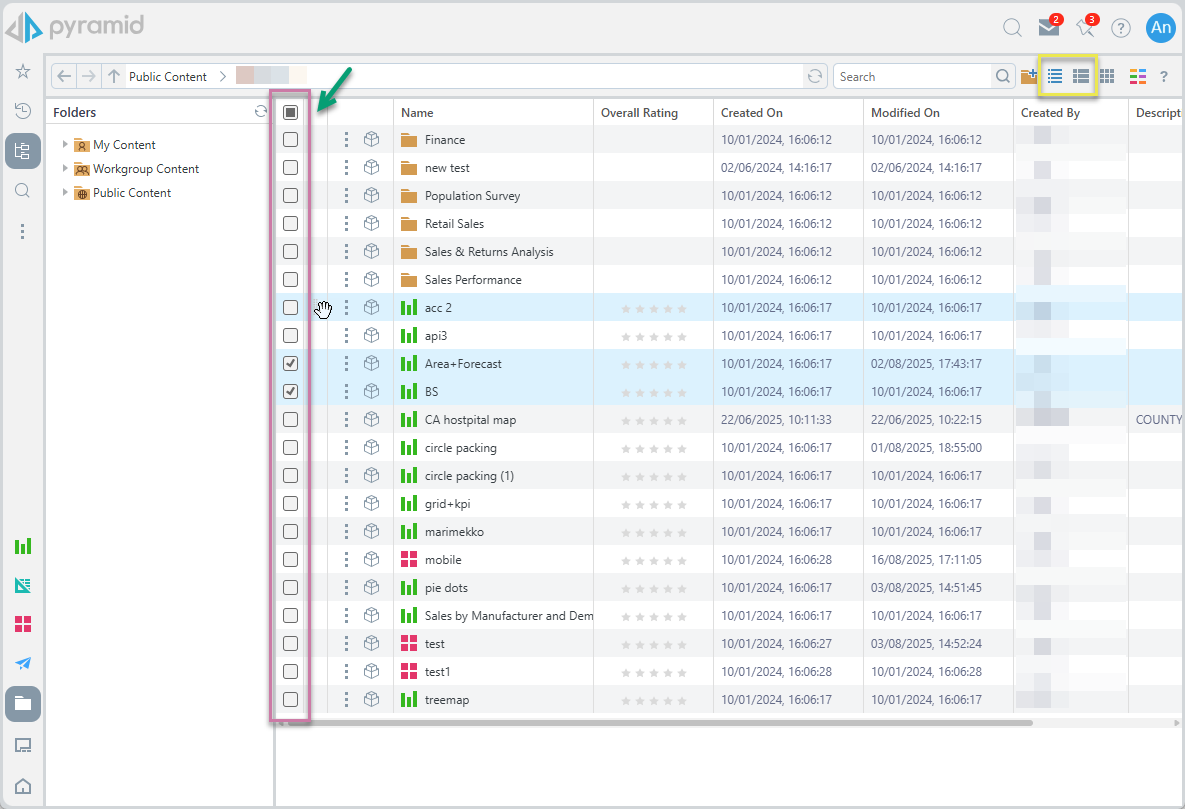Switch to thumbnail grid view icon
Viewport: 1185px width, 809px height.
click(1107, 76)
